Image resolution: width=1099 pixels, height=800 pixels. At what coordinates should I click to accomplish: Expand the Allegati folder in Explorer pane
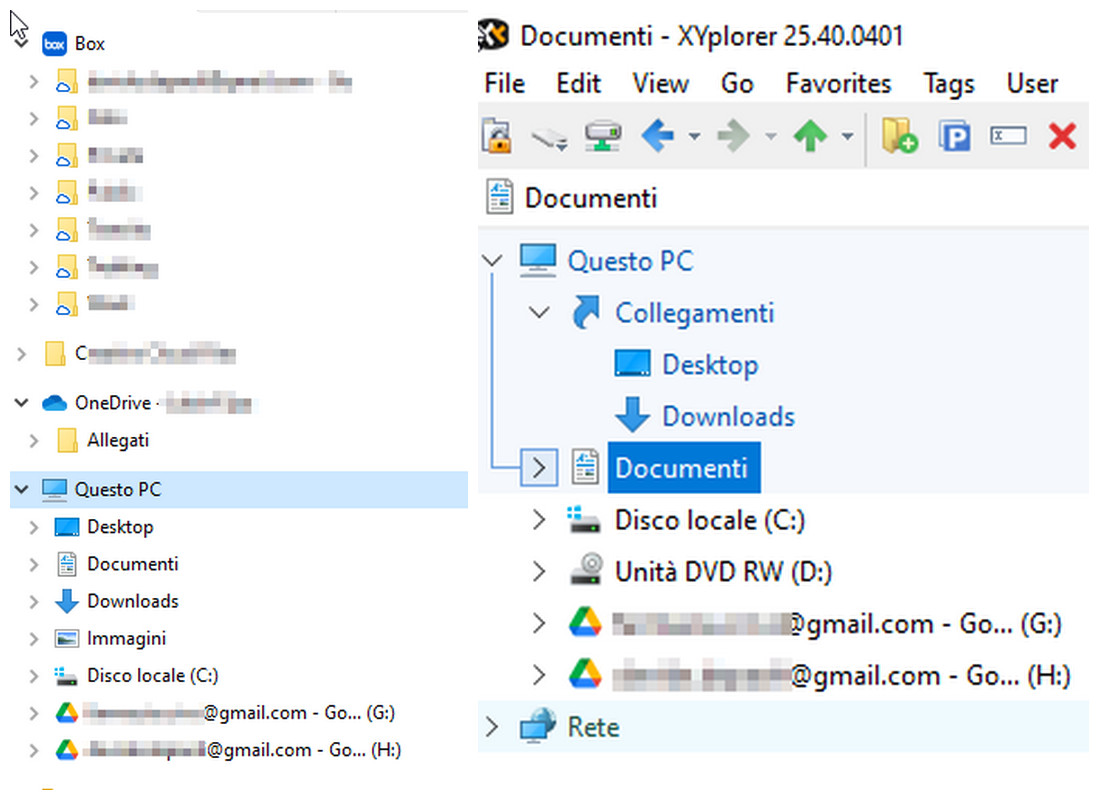[33, 441]
